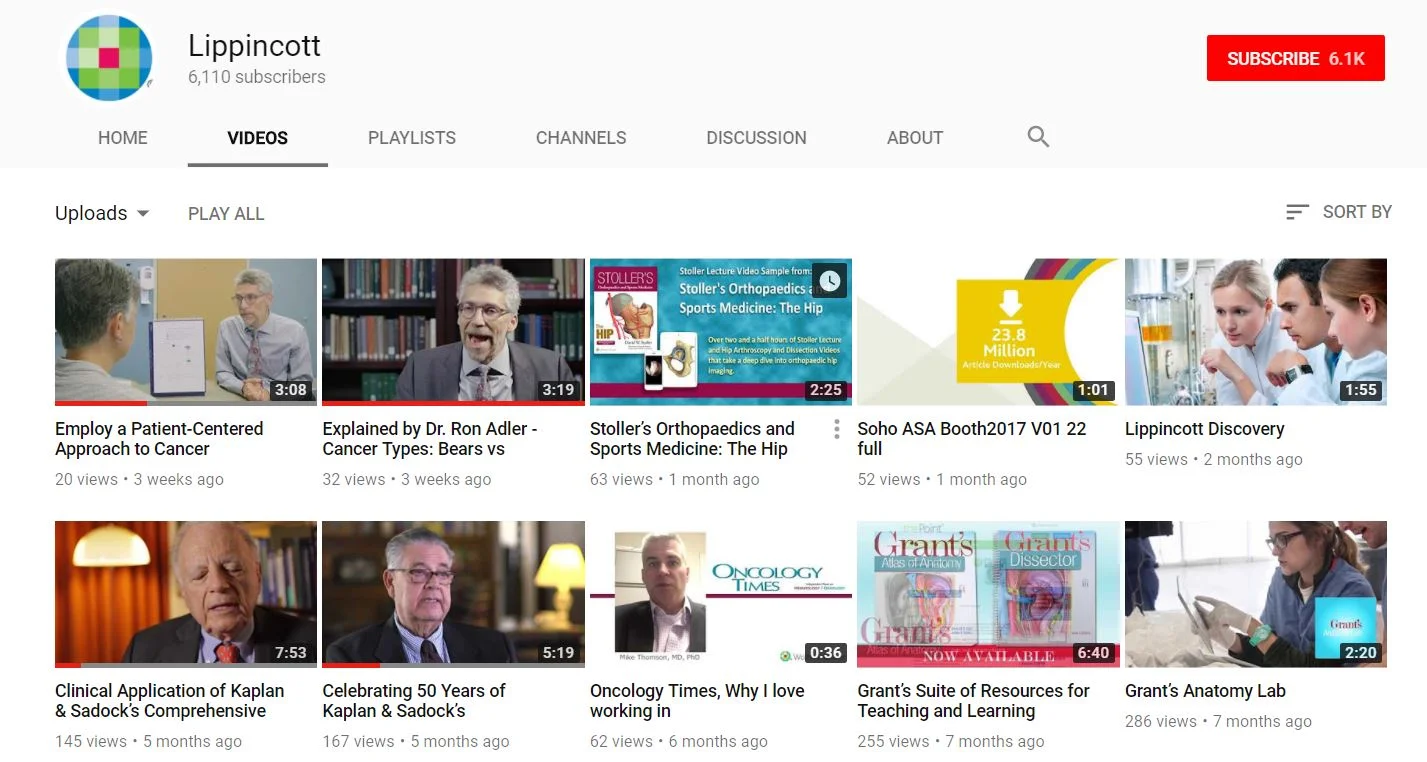Open 'Lippincott Discovery' video title
1427x762 pixels.
tap(1204, 429)
